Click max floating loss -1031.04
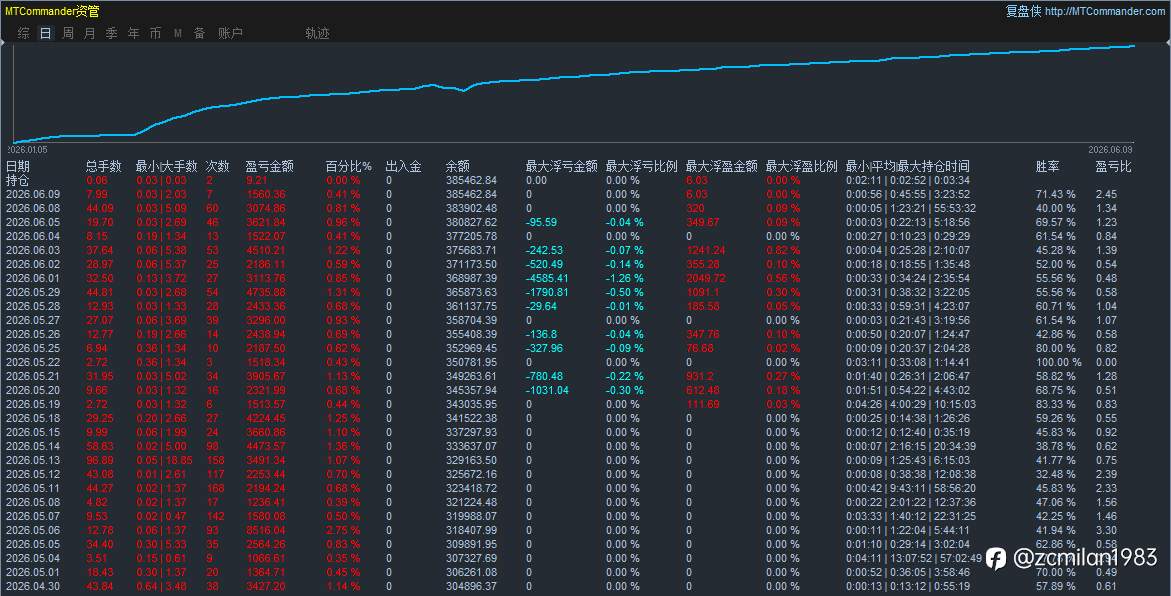The height and width of the screenshot is (596, 1171). [547, 390]
